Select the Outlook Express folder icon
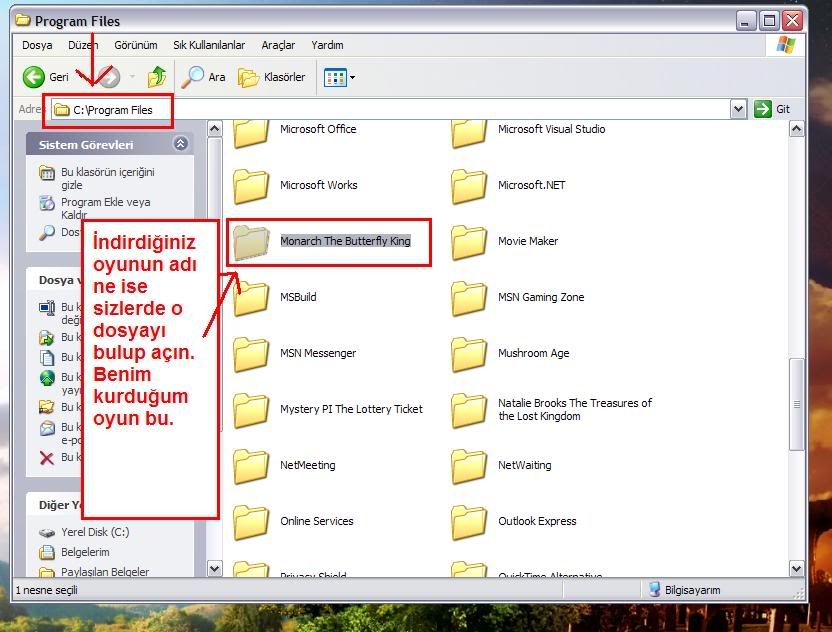The height and width of the screenshot is (632, 832). click(469, 522)
